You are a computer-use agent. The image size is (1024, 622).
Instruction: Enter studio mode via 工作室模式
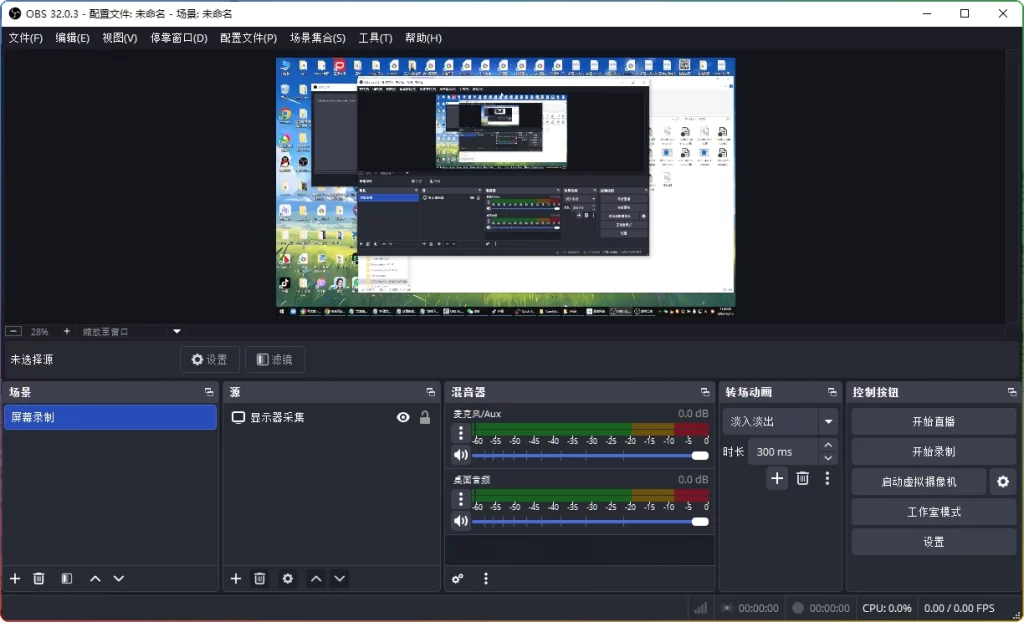click(932, 511)
